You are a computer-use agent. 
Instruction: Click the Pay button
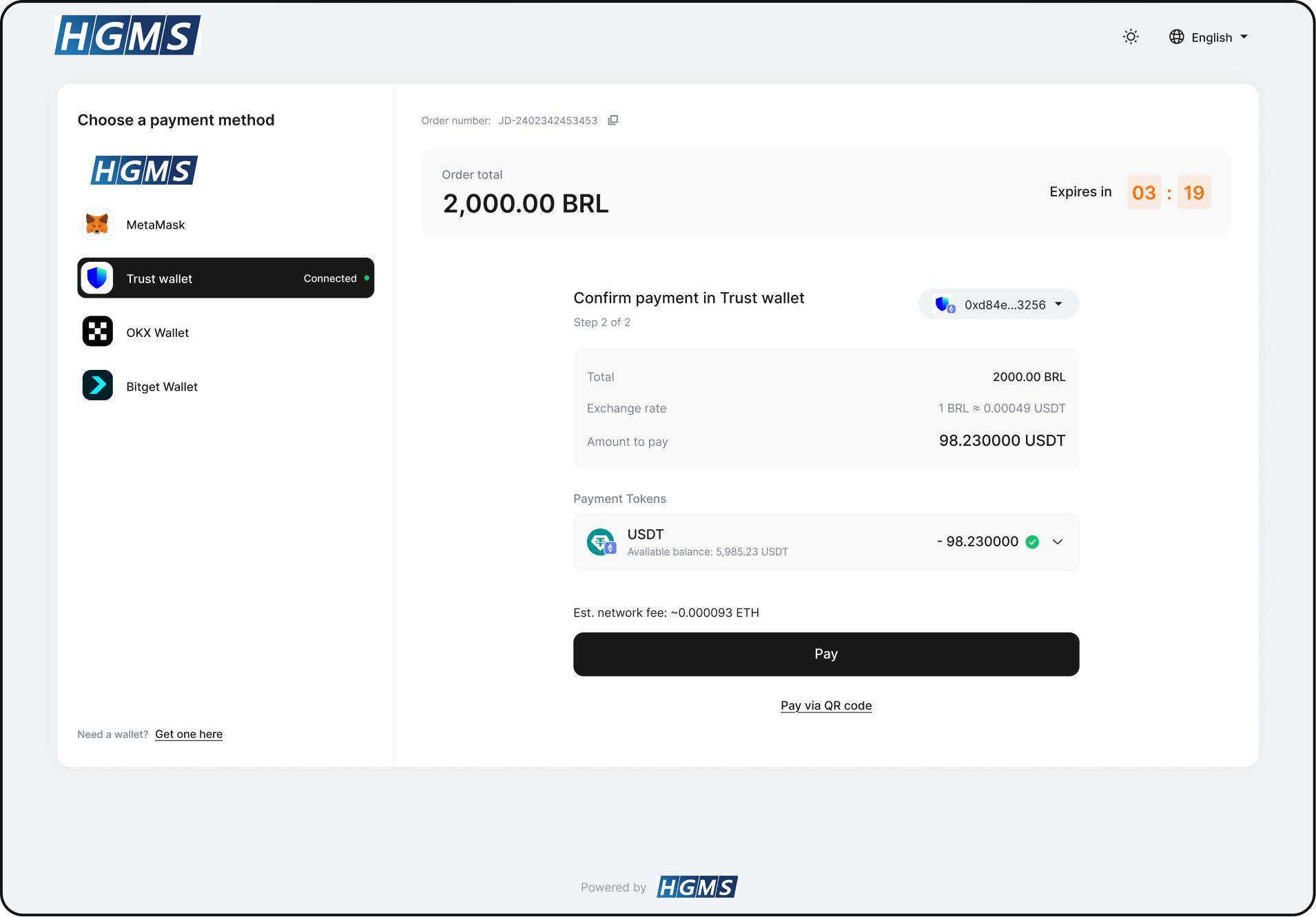click(826, 655)
